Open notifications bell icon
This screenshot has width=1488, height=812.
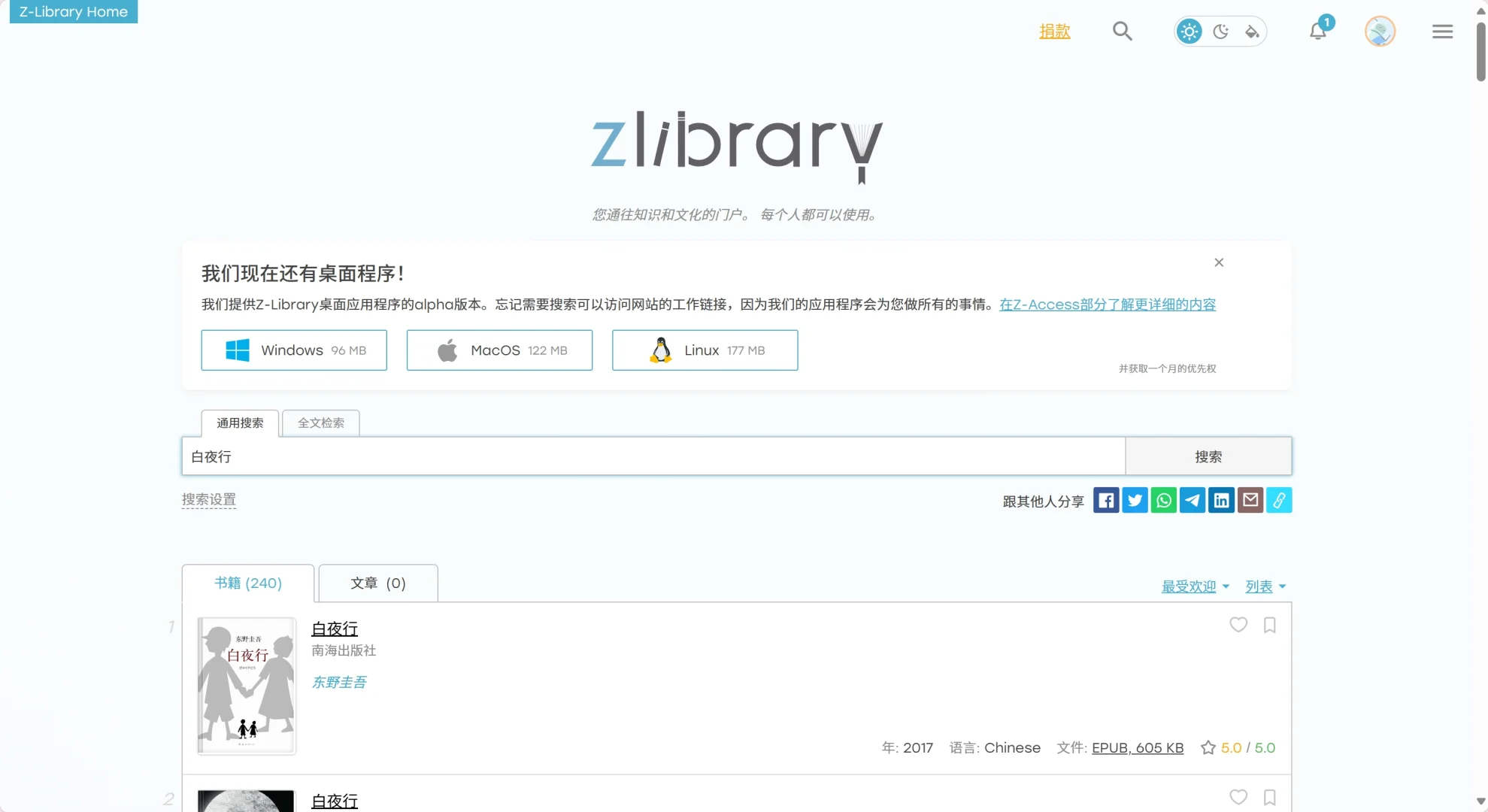[x=1318, y=31]
